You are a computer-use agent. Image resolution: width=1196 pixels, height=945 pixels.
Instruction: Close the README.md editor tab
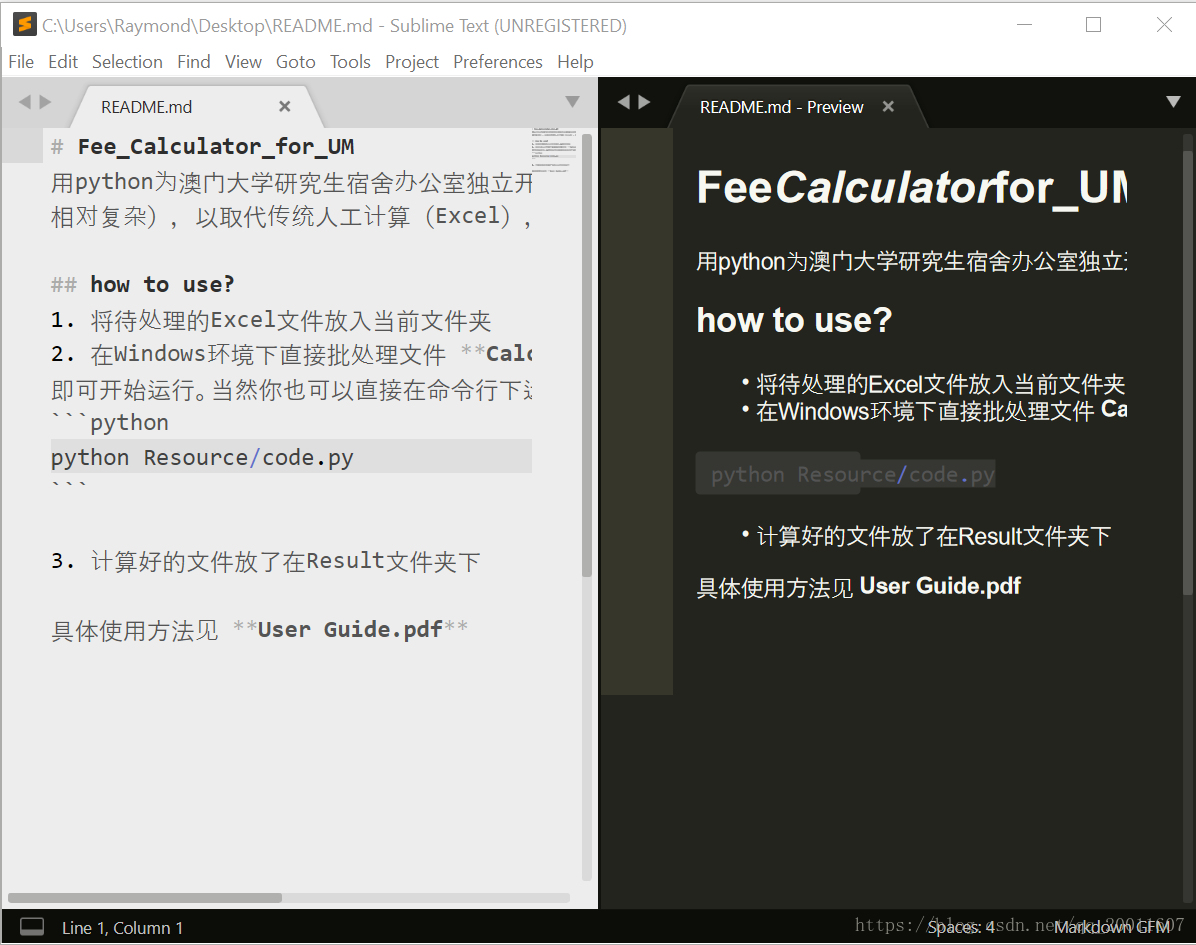point(285,107)
